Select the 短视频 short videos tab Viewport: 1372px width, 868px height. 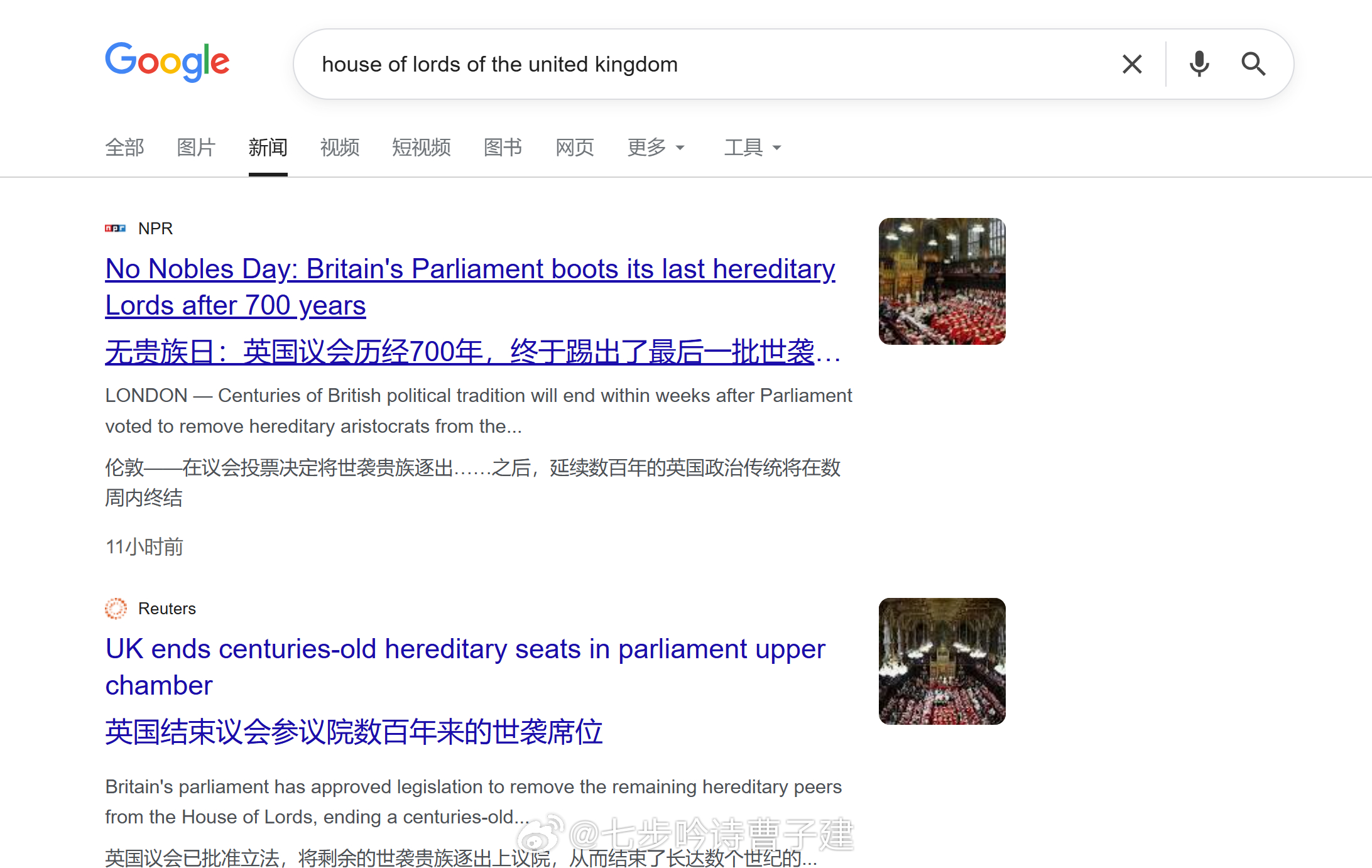(x=422, y=148)
